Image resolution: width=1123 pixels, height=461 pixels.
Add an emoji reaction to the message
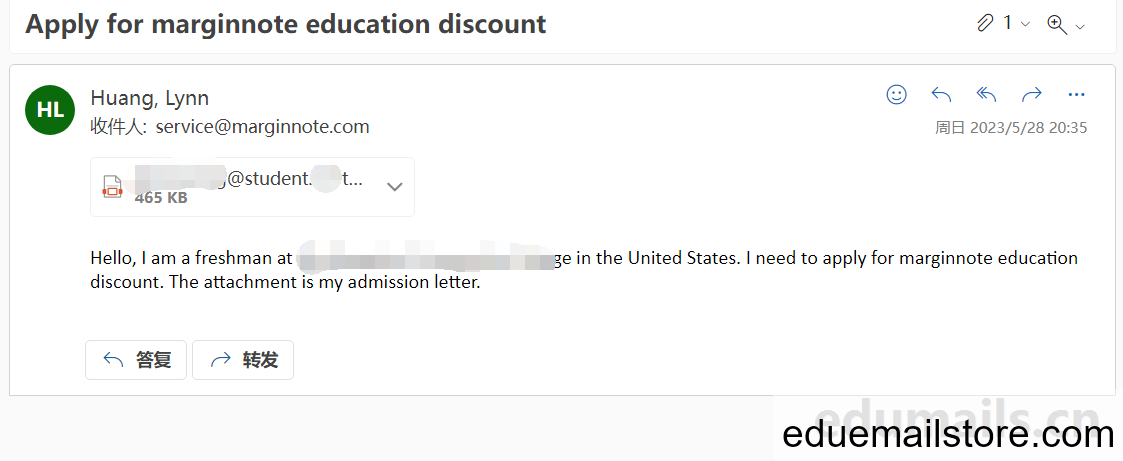coord(897,94)
